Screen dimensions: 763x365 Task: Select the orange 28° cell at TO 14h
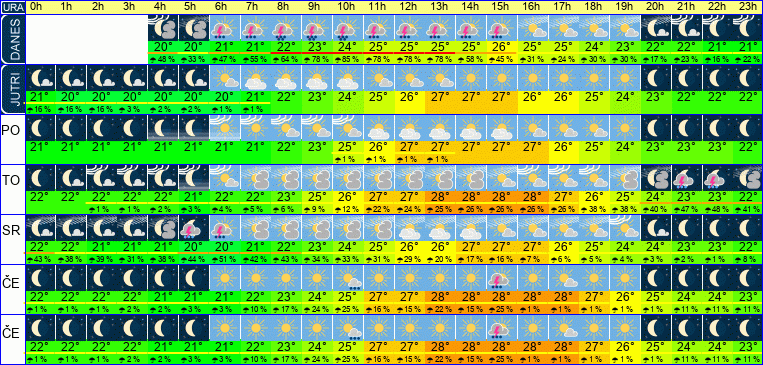[x=471, y=197]
